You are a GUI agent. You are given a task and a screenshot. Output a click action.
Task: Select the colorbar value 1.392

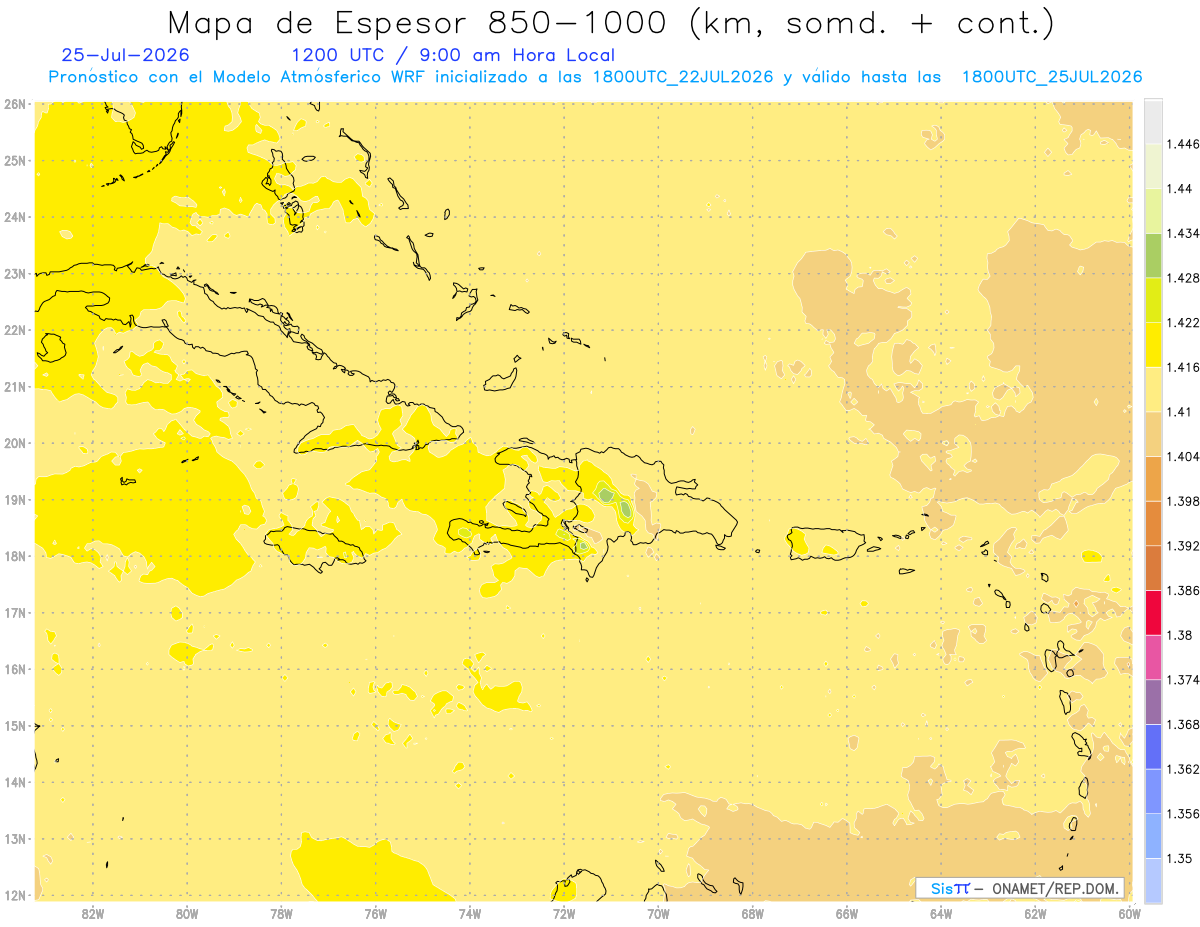(1183, 546)
